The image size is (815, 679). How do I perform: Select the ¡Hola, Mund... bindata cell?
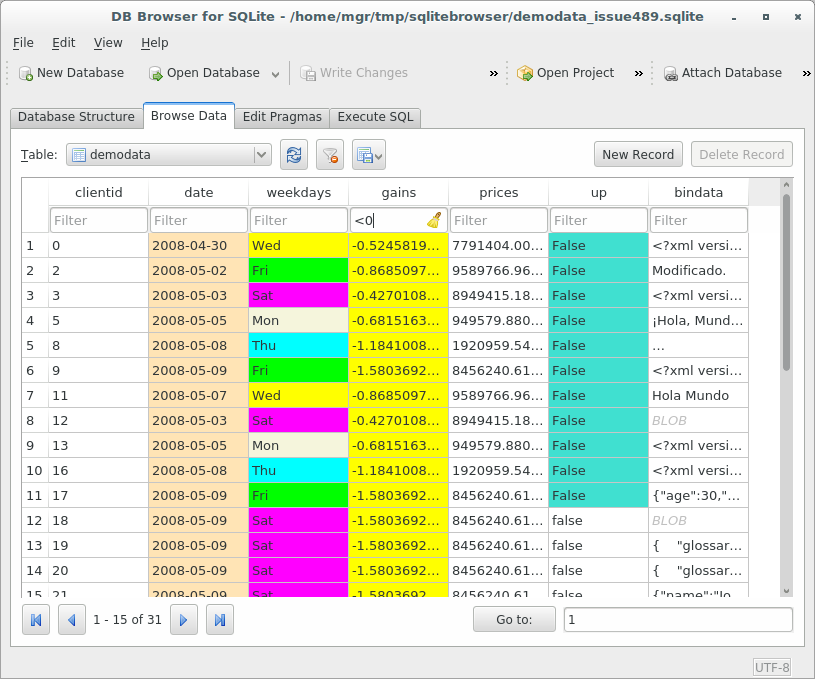[699, 320]
